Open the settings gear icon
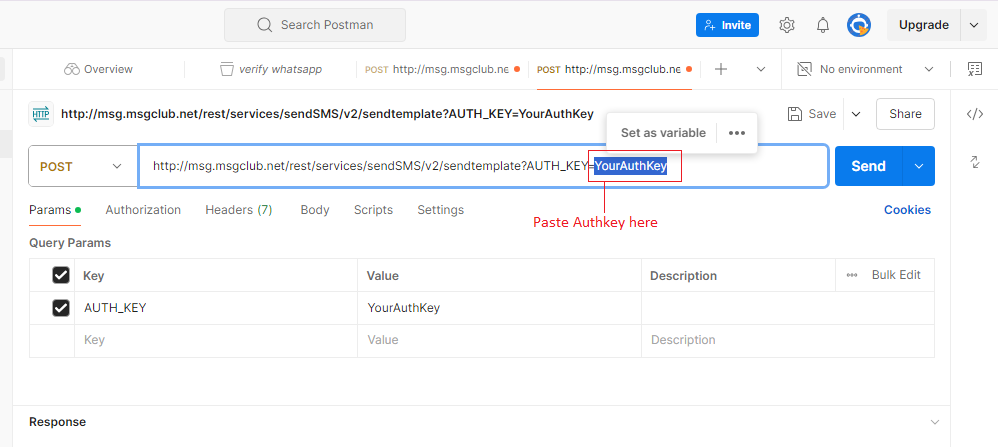This screenshot has height=447, width=998. [787, 25]
